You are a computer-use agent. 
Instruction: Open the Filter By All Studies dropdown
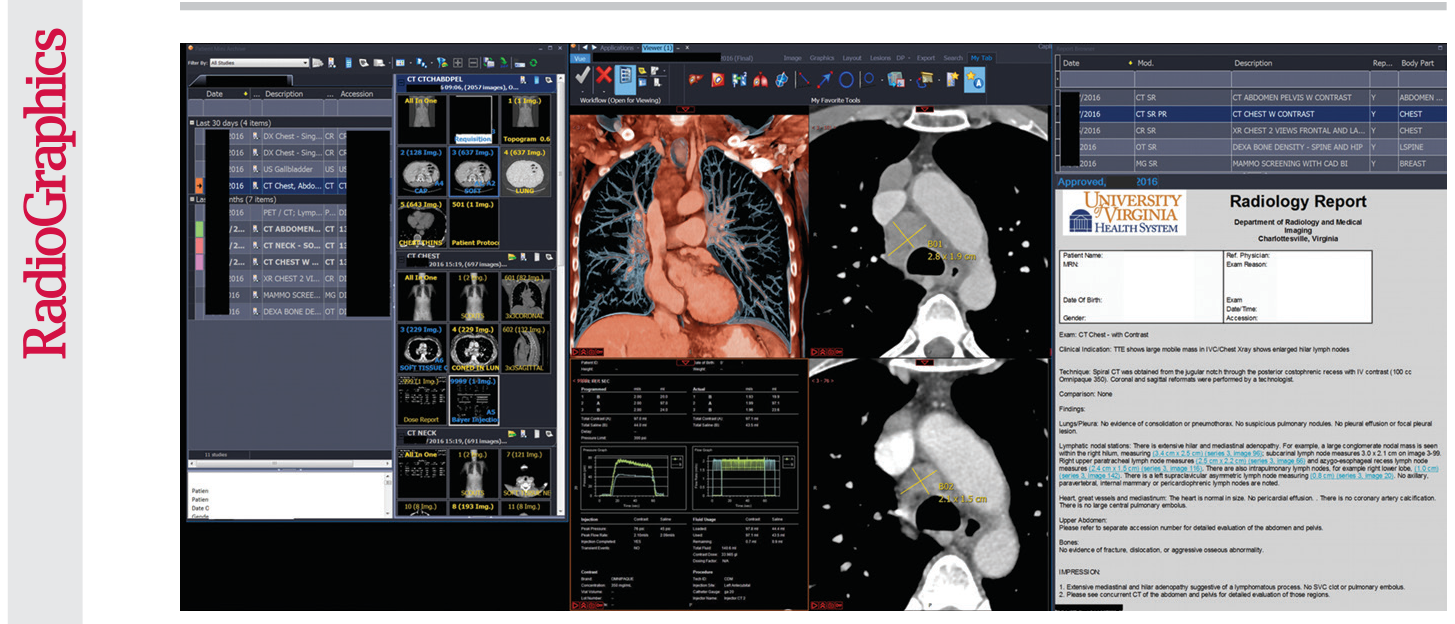259,63
